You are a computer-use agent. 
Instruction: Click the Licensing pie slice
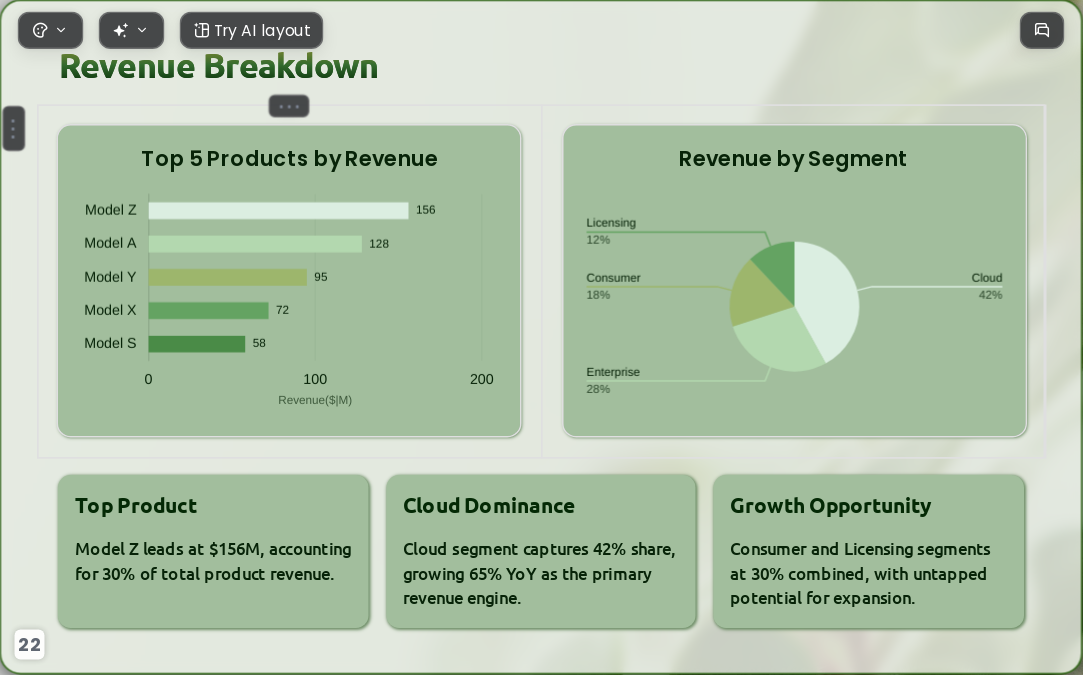tap(777, 265)
